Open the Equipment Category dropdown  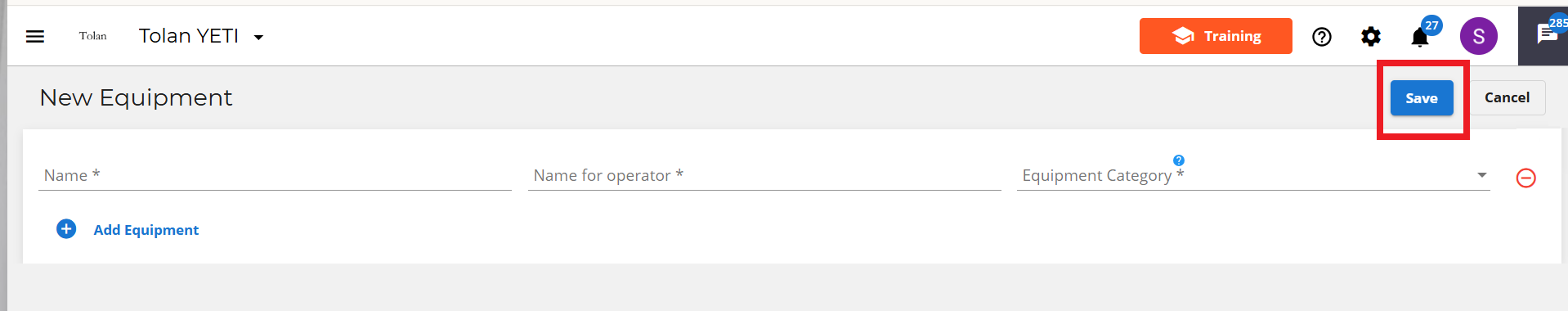[x=1253, y=175]
